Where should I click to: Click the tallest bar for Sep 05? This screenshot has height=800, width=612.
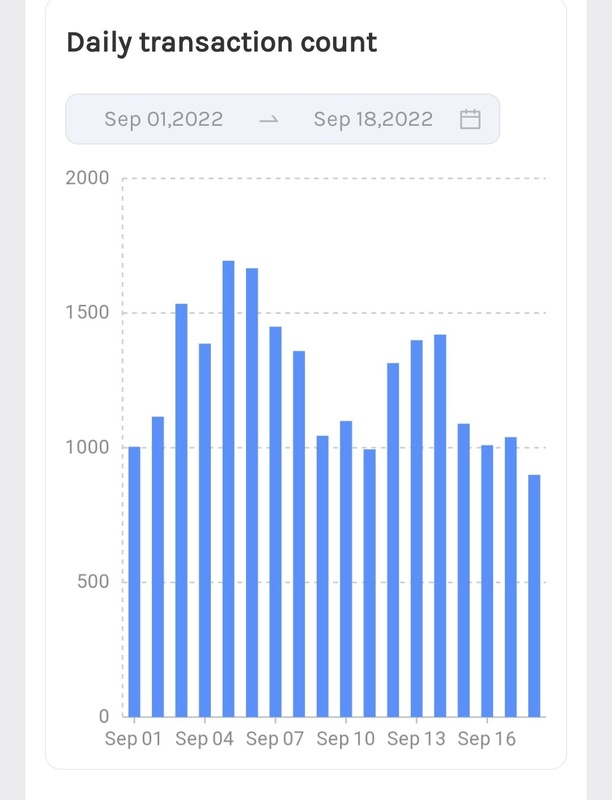228,488
